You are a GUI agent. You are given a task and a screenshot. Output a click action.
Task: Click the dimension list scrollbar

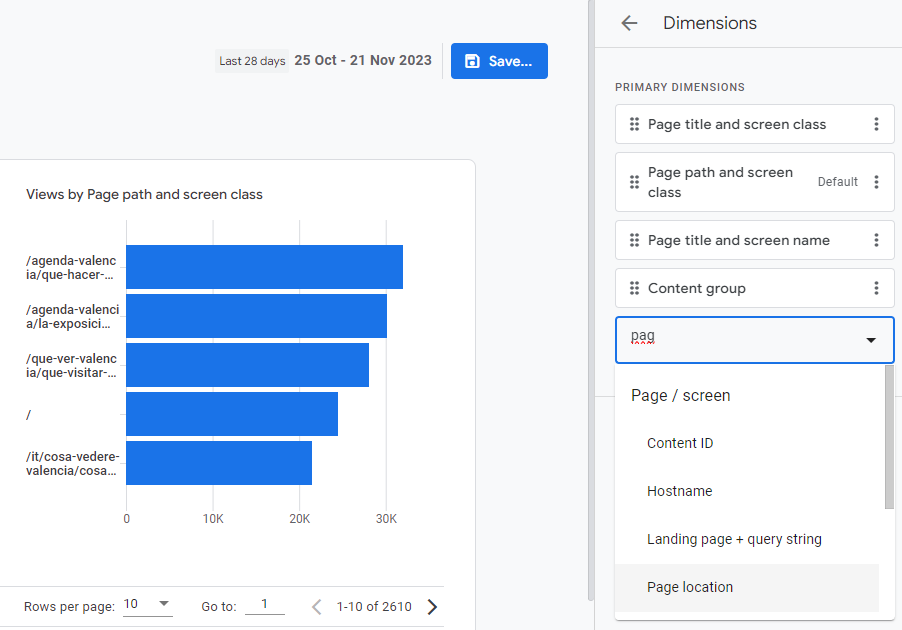[889, 440]
